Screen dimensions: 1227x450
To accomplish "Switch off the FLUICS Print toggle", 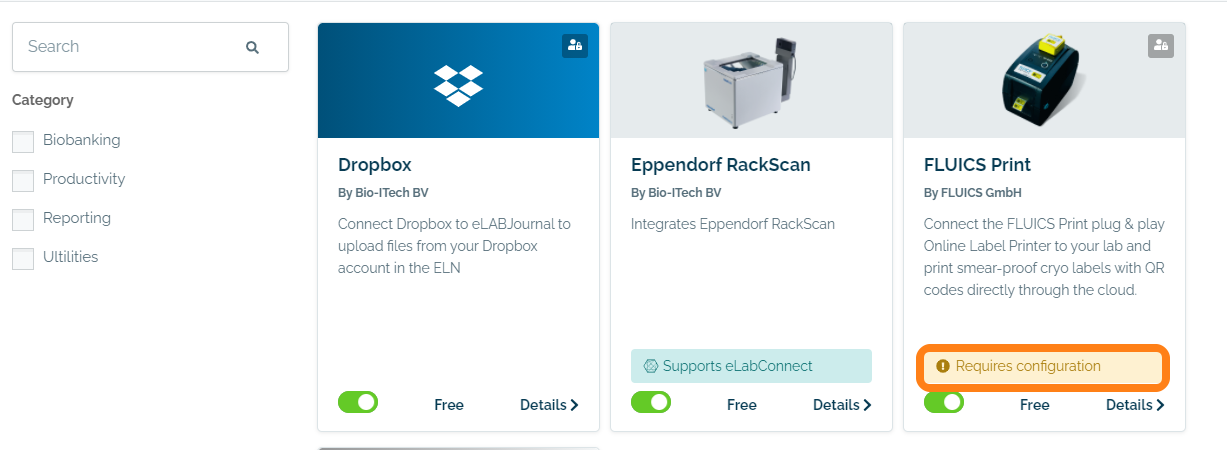I will click(944, 402).
